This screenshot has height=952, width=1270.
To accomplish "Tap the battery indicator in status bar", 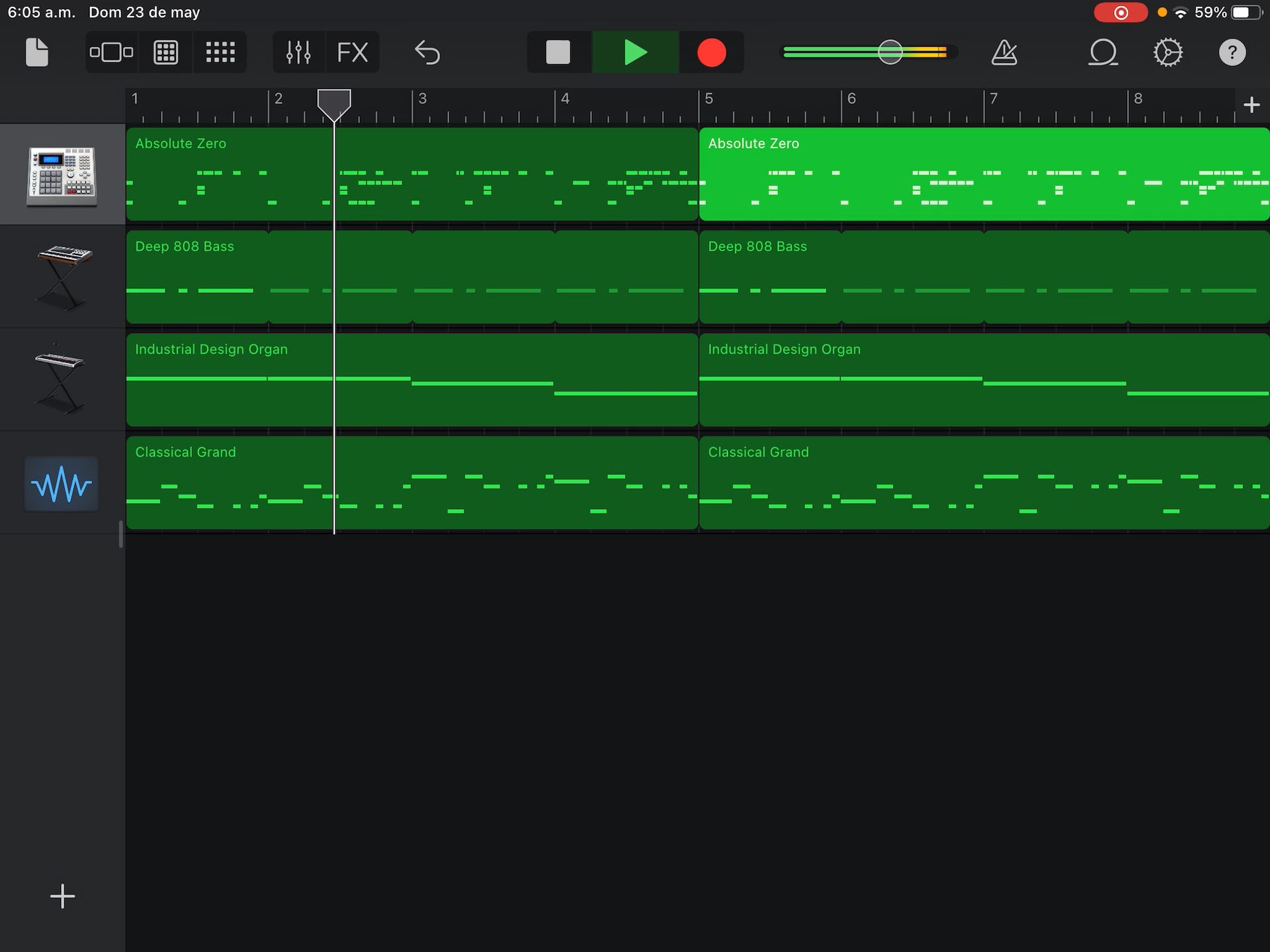I will click(1246, 13).
